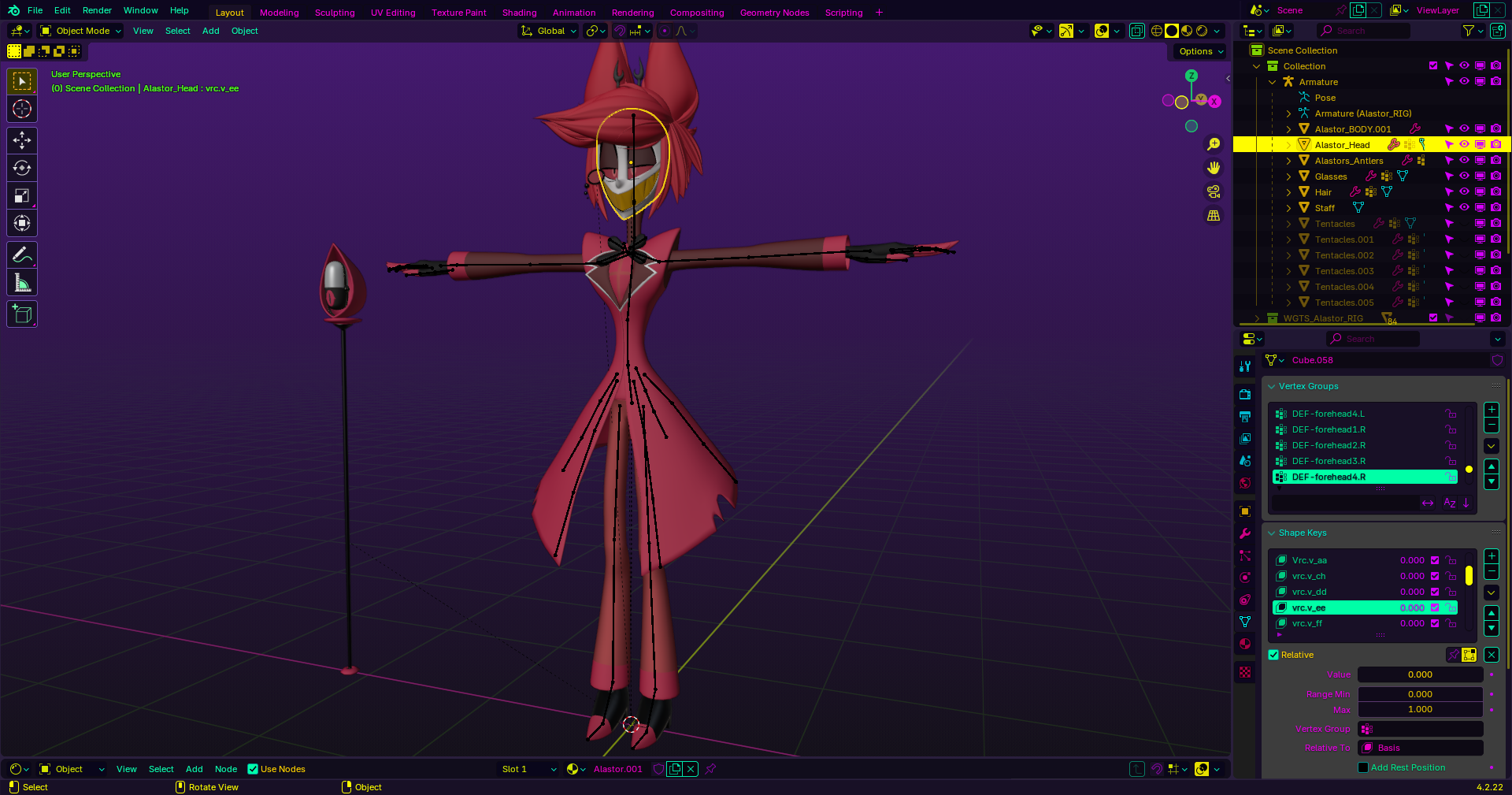Open the Particles properties tab
The image size is (1512, 795).
[x=1245, y=555]
